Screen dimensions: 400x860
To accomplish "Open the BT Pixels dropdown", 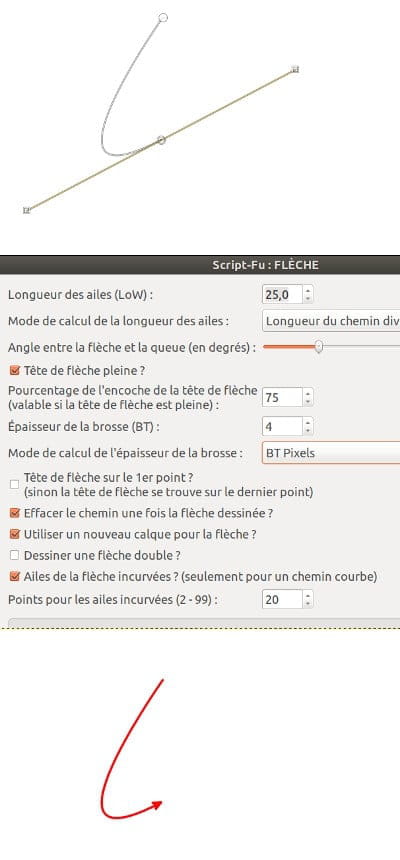I will click(x=331, y=453).
